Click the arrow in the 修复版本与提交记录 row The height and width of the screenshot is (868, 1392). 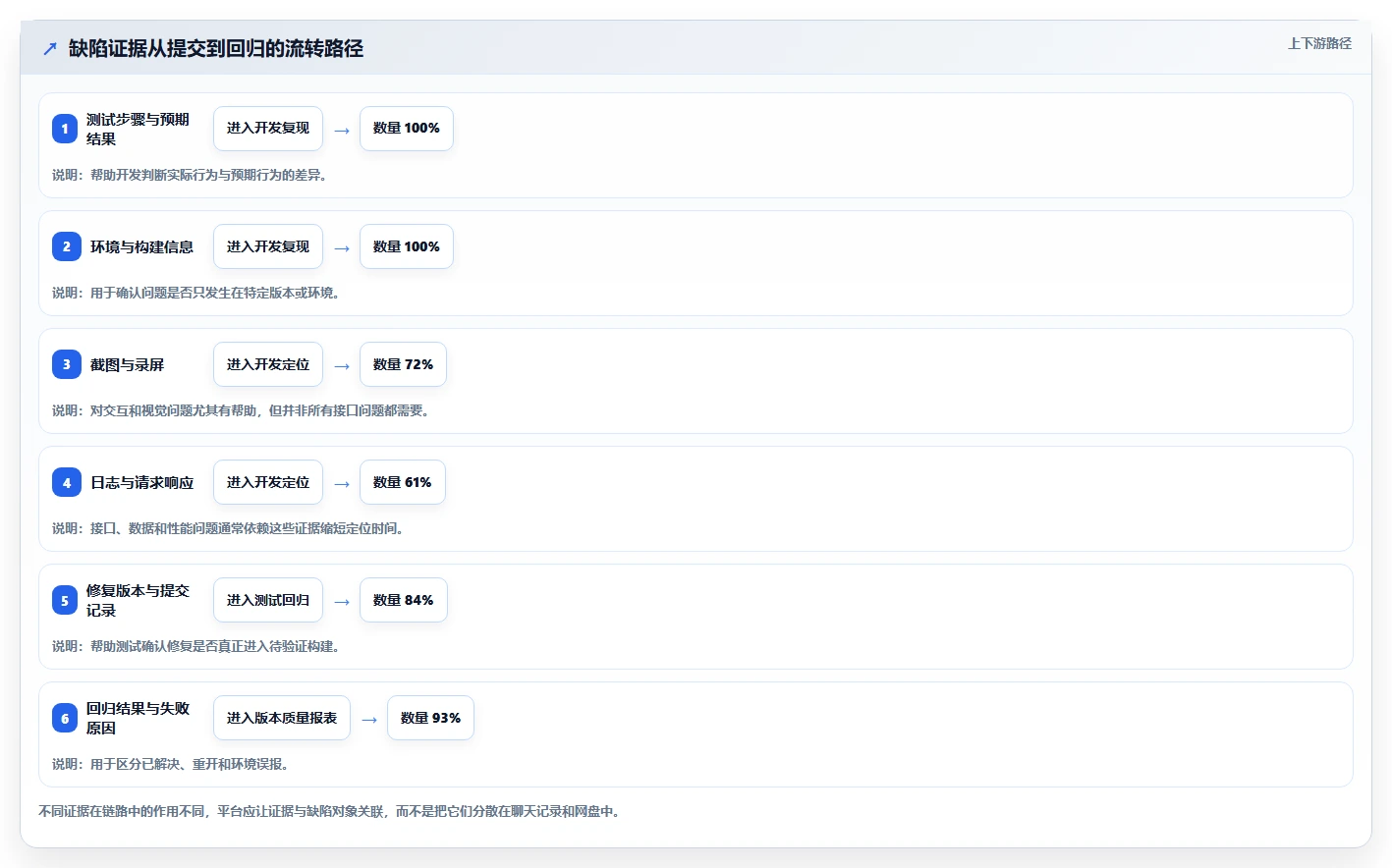click(x=342, y=601)
